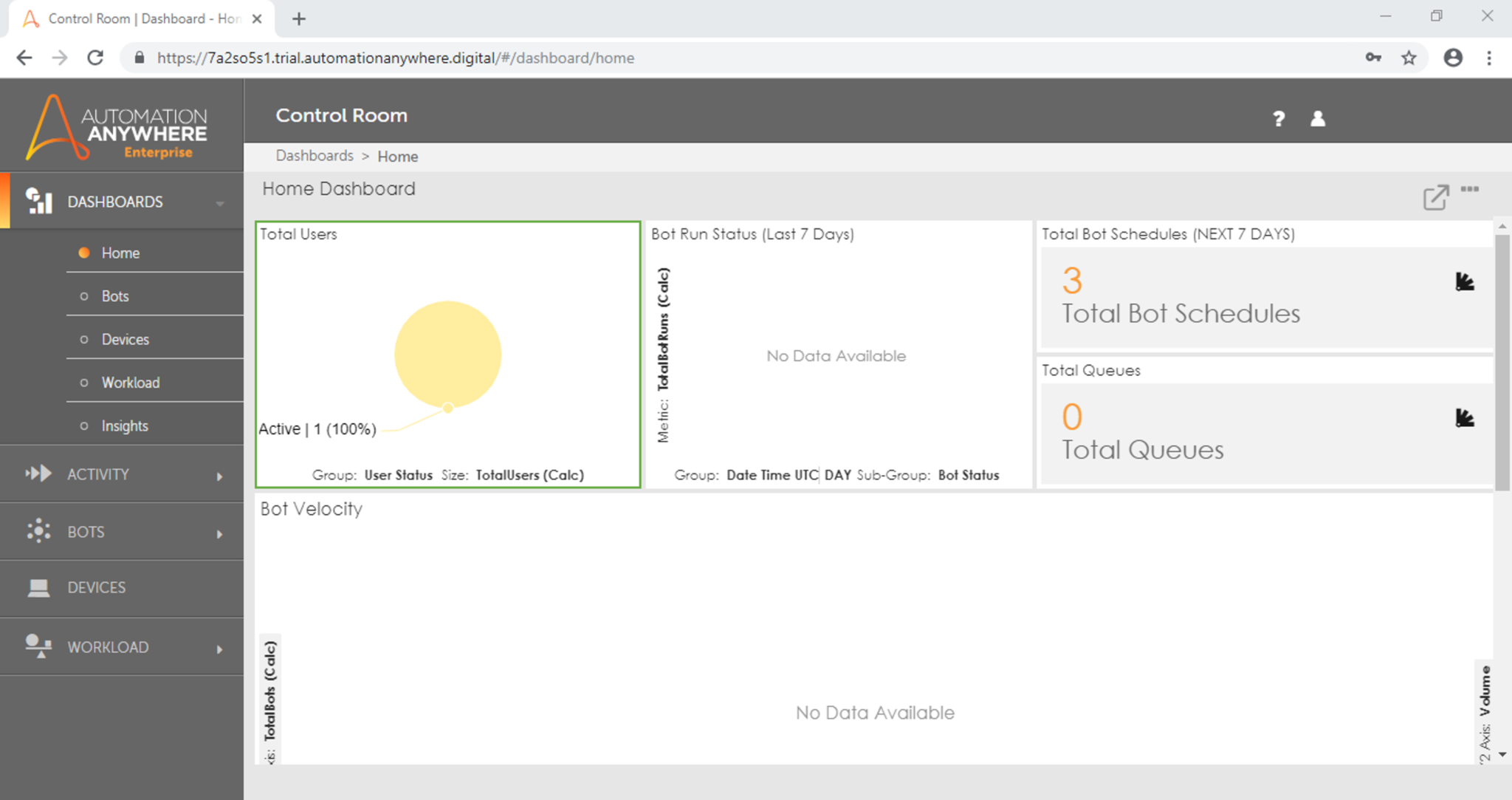Open the Bots dashboard link

tap(114, 296)
